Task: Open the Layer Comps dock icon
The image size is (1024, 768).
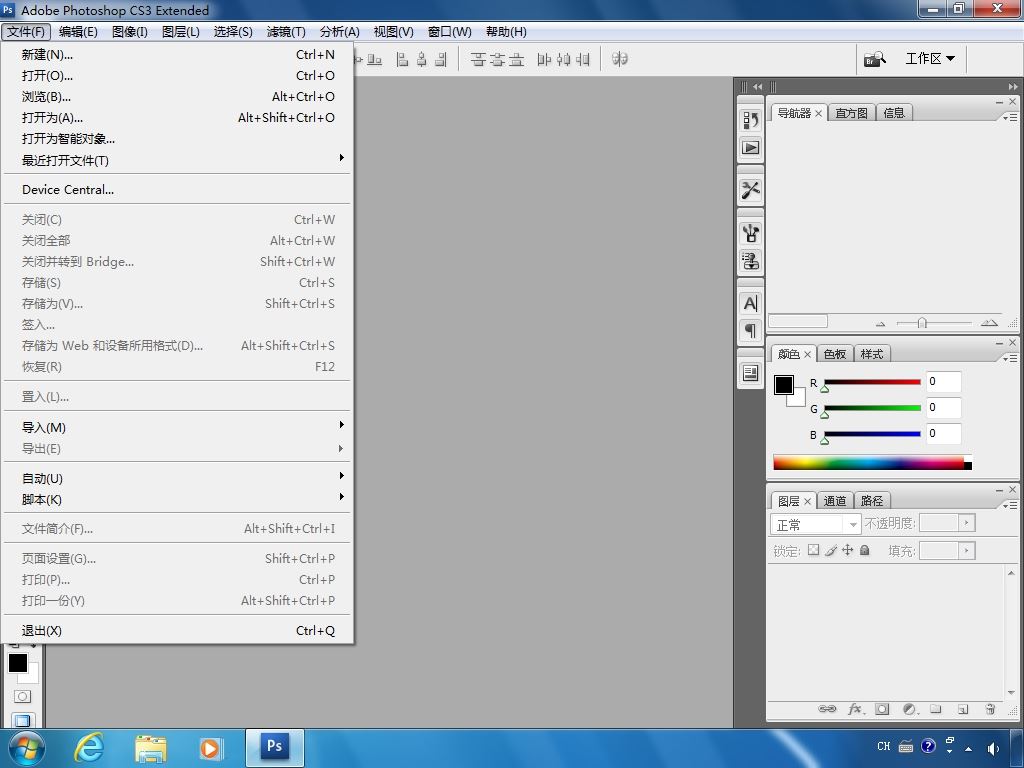Action: [x=750, y=374]
